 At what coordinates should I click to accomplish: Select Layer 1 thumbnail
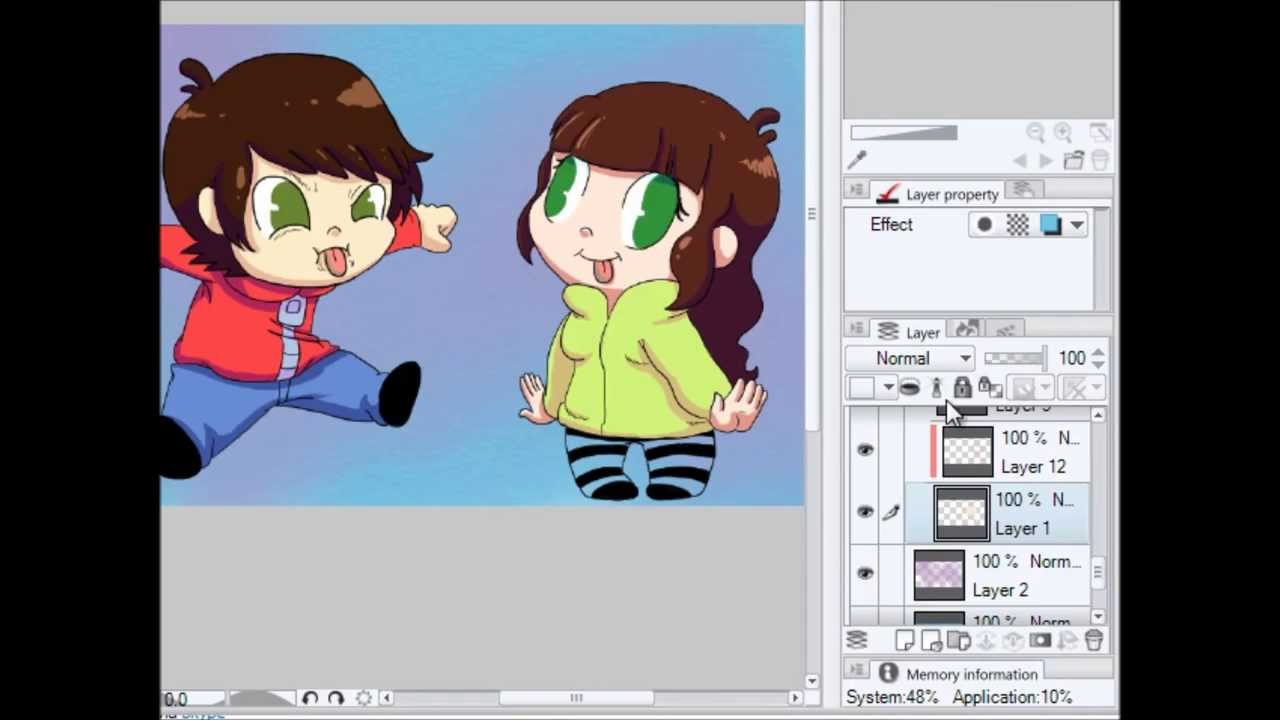[x=961, y=513]
